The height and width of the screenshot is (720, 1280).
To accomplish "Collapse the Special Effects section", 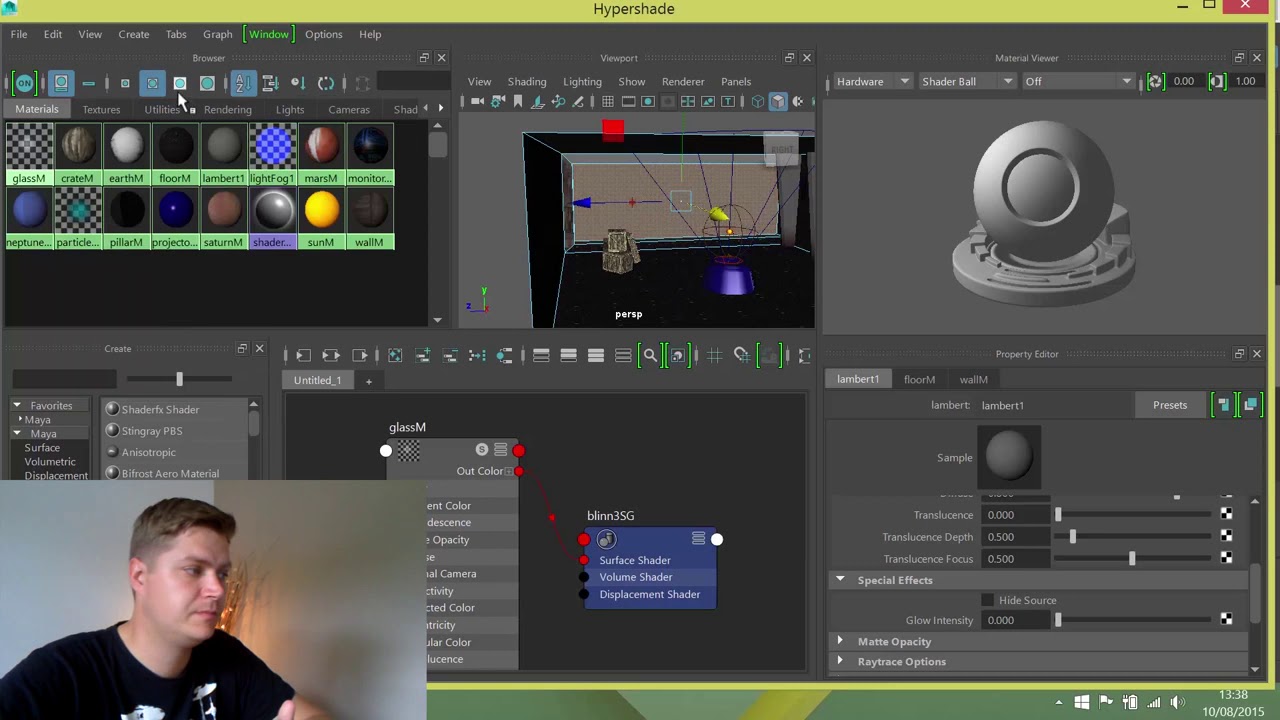I will coord(840,580).
